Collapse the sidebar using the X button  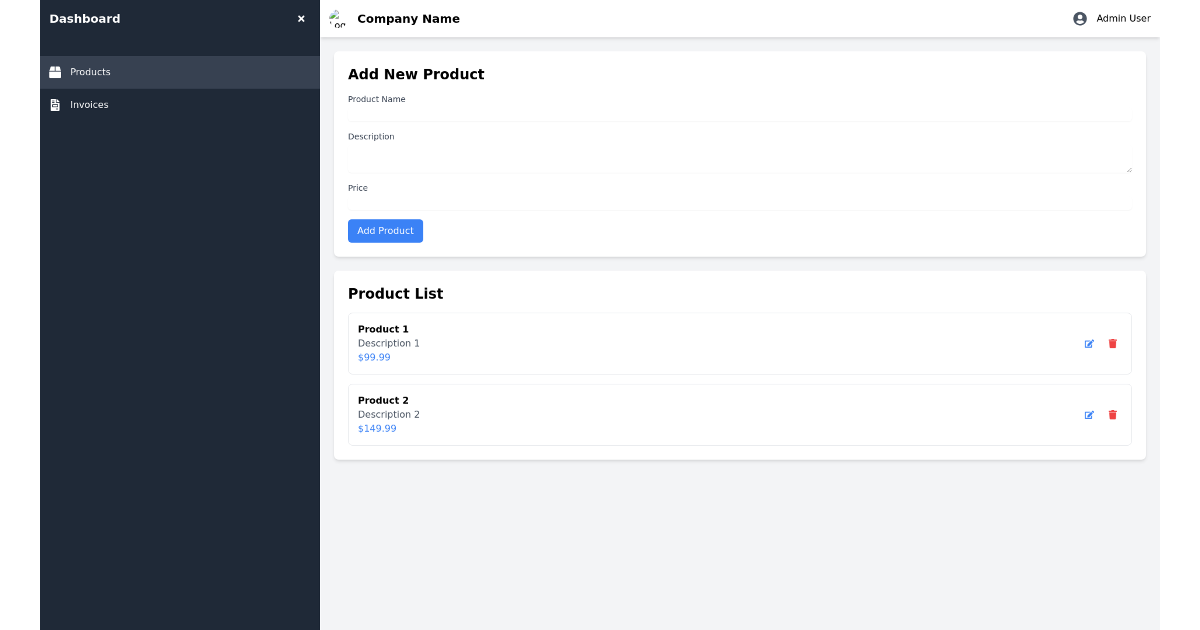coord(301,18)
